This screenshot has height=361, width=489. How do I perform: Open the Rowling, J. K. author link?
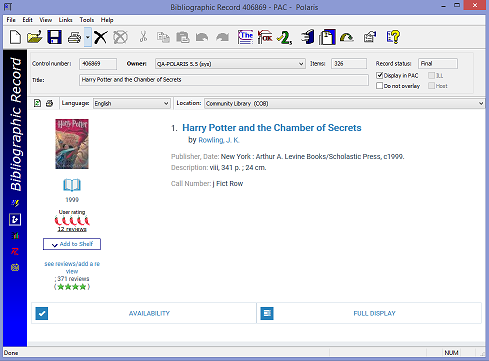(219, 140)
